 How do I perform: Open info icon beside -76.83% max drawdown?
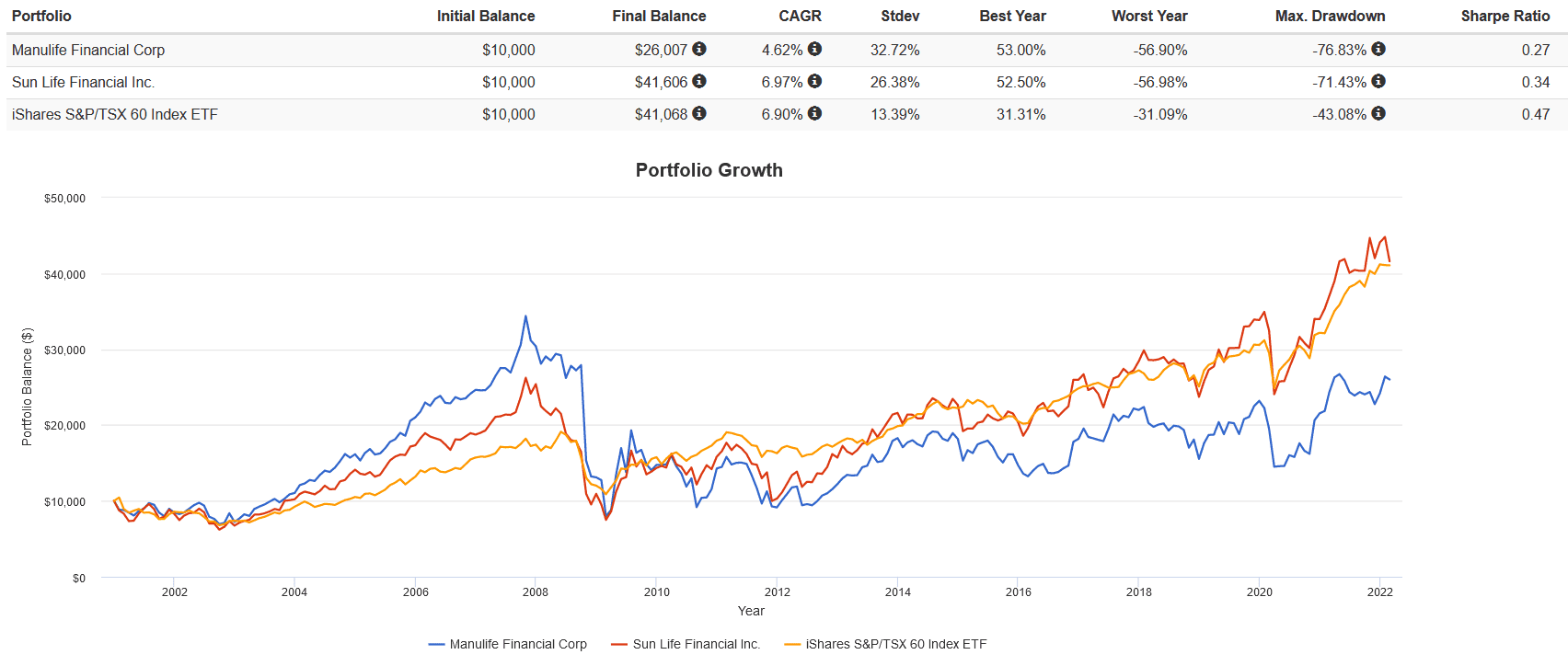click(1378, 49)
